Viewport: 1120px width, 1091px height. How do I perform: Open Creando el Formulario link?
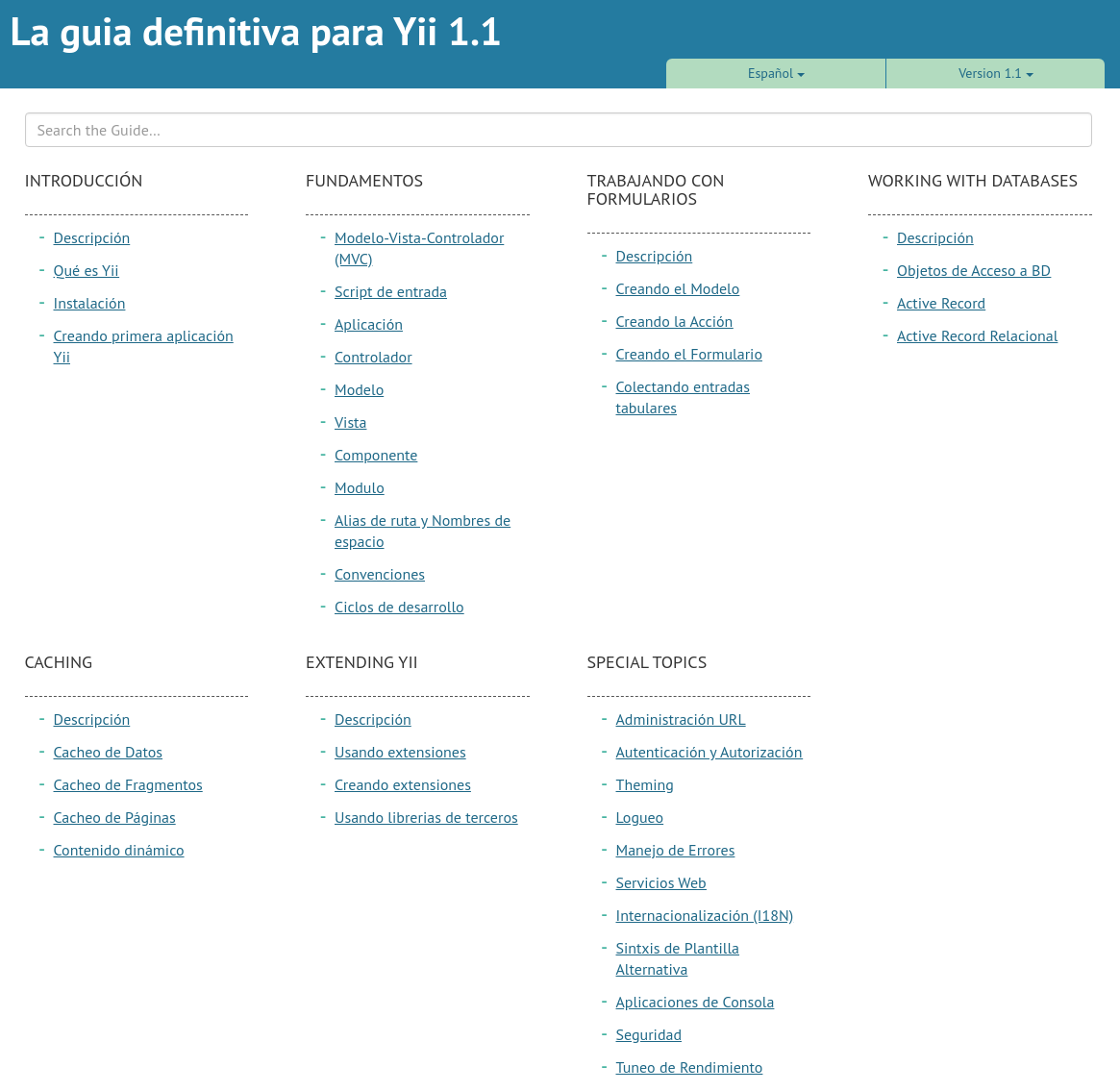tap(688, 355)
